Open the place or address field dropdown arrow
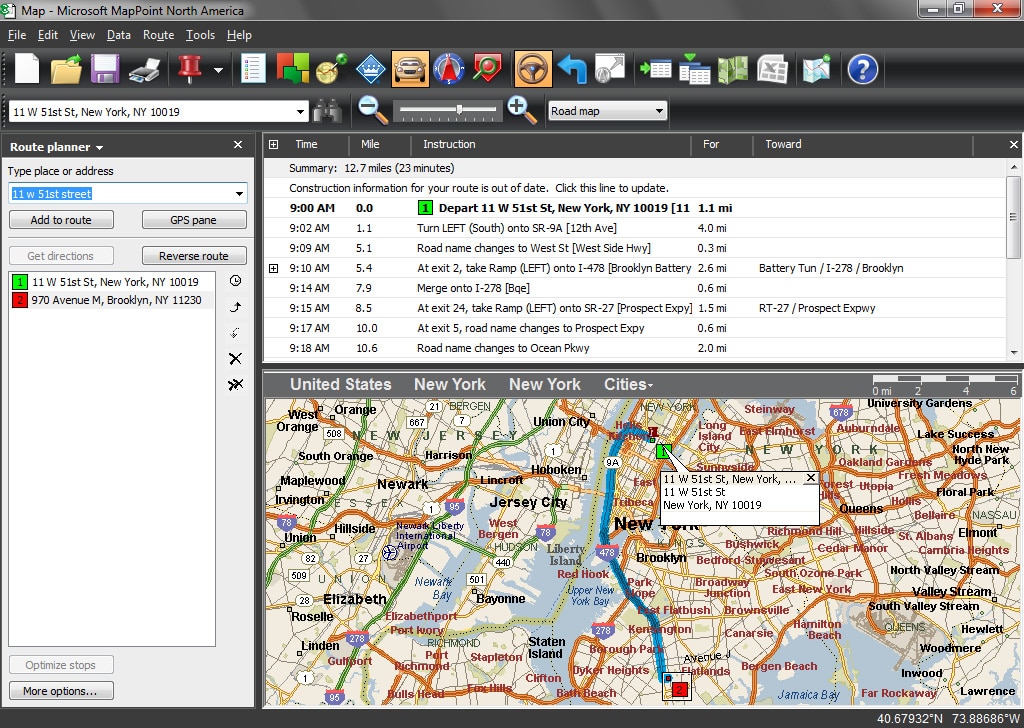 click(x=239, y=194)
